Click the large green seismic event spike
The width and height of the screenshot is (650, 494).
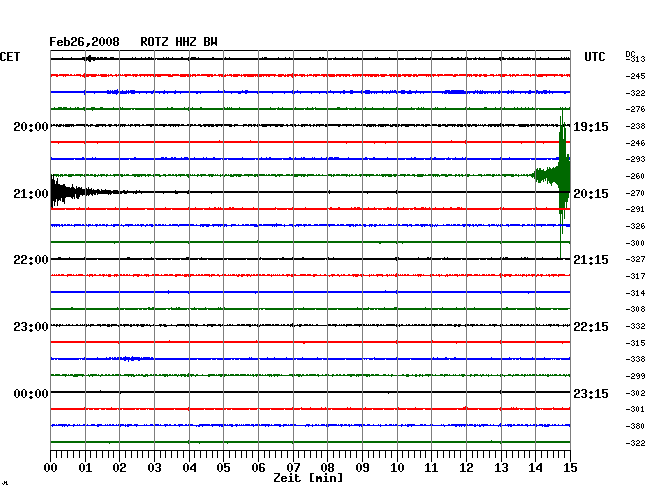pyautogui.click(x=563, y=178)
